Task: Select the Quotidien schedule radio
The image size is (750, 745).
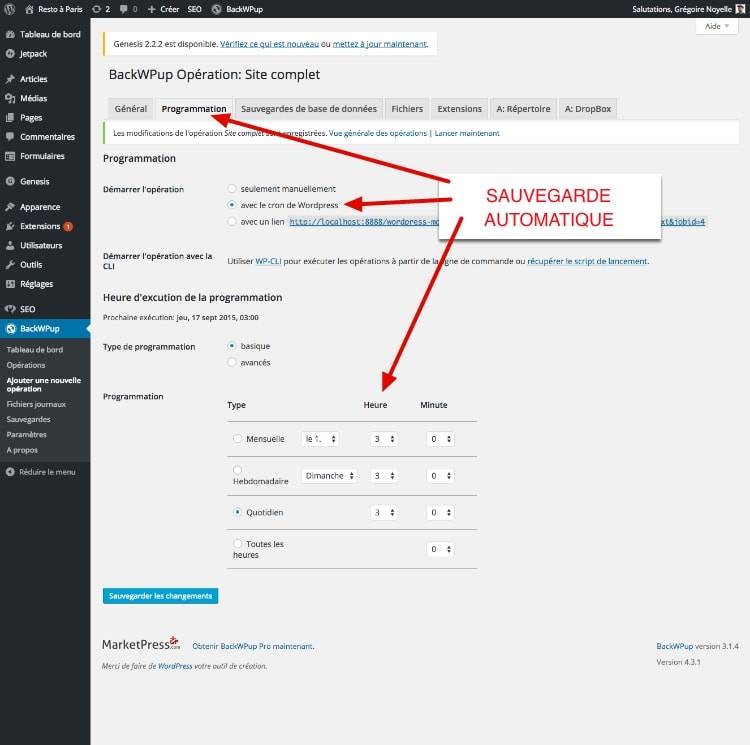Action: (237, 512)
